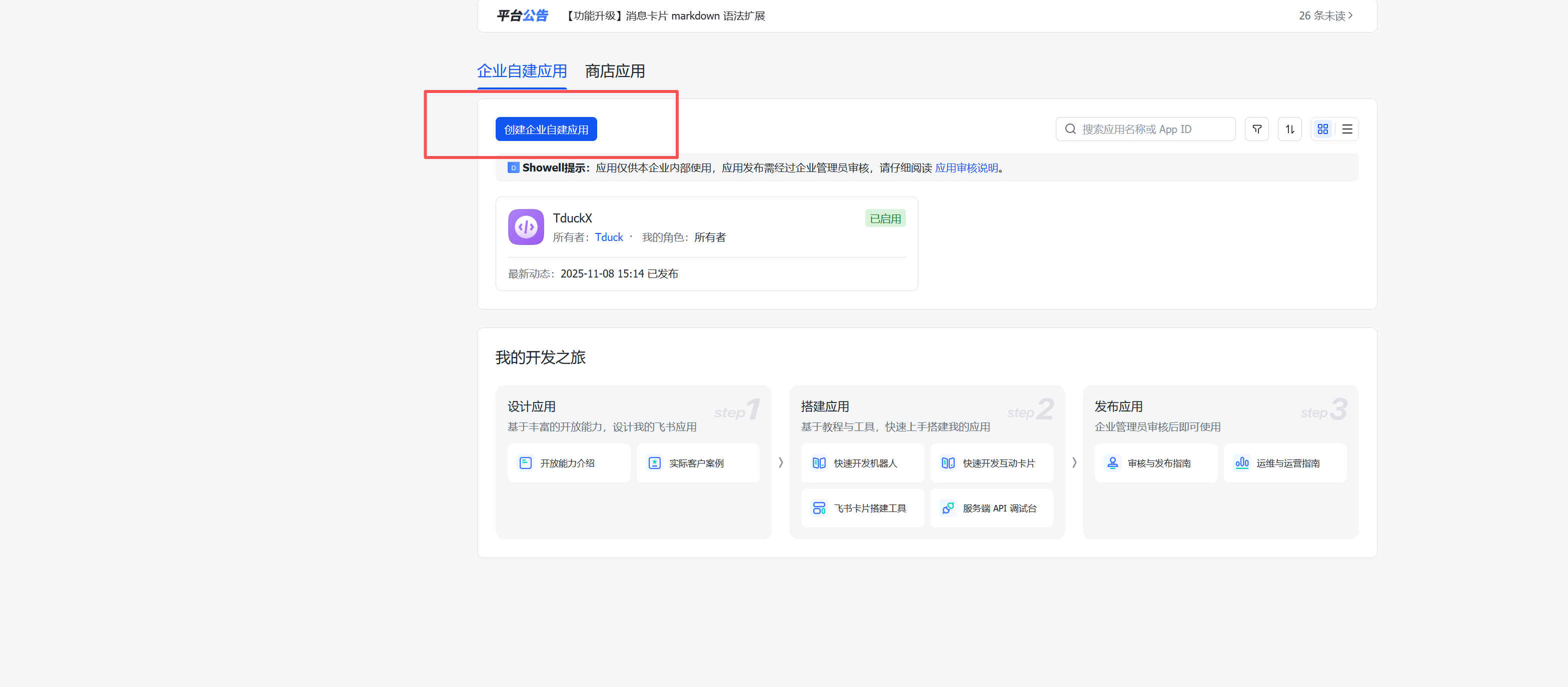Open 服务端 API 调试台
Screen dimensions: 1568x687
coord(991,508)
